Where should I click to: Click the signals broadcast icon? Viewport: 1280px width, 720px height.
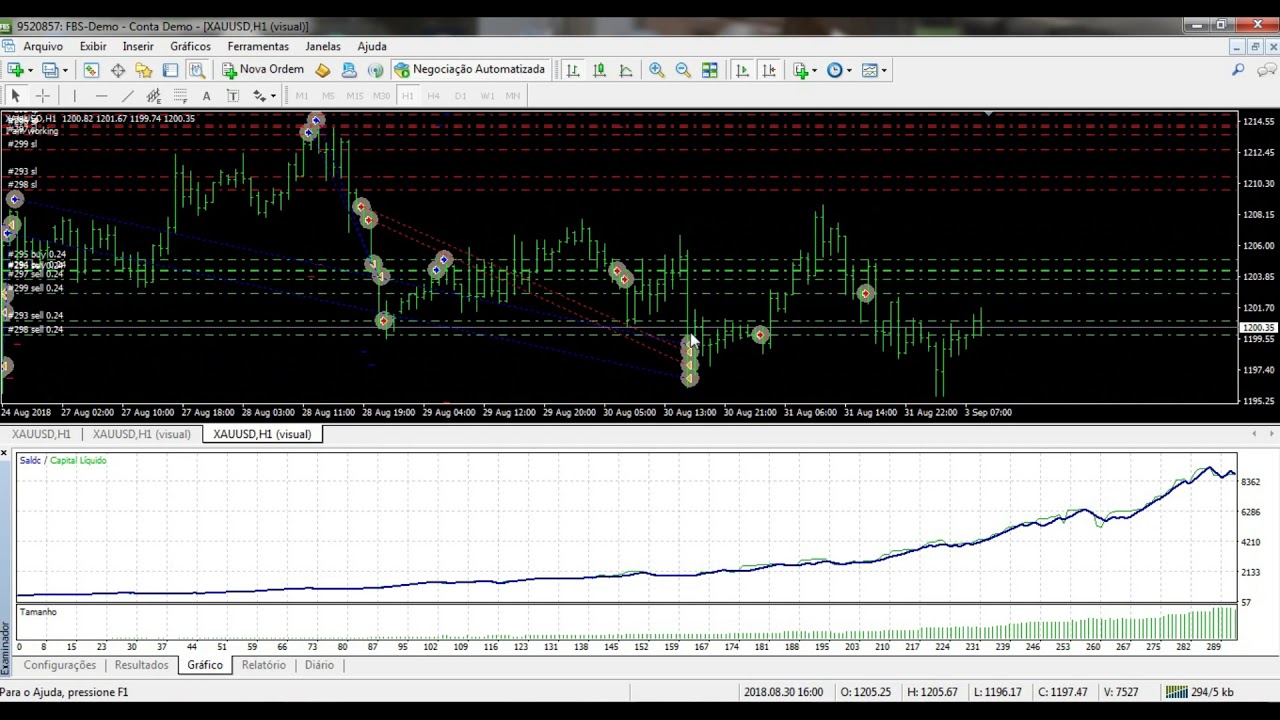(375, 70)
